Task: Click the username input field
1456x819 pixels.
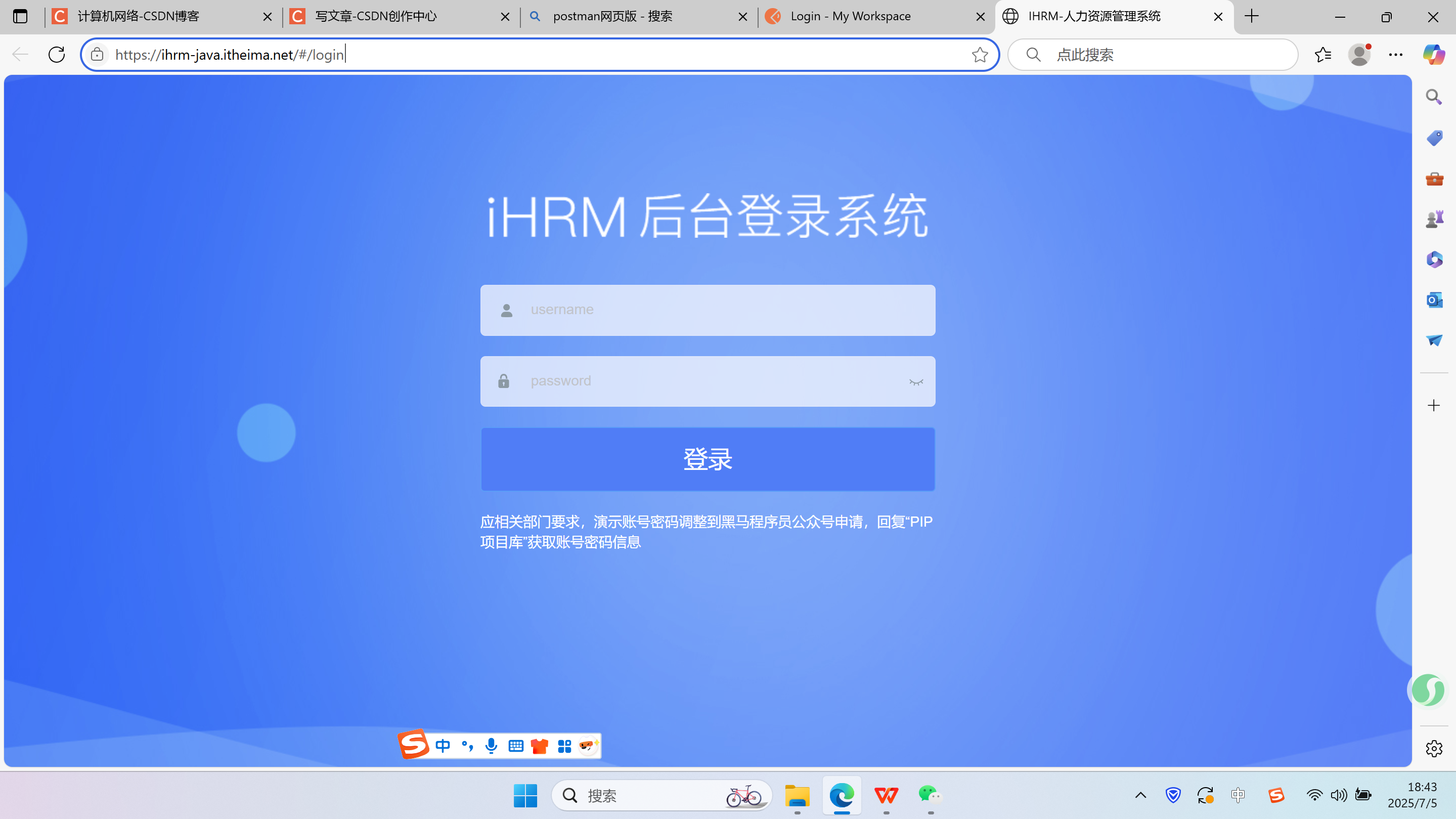Action: tap(708, 310)
